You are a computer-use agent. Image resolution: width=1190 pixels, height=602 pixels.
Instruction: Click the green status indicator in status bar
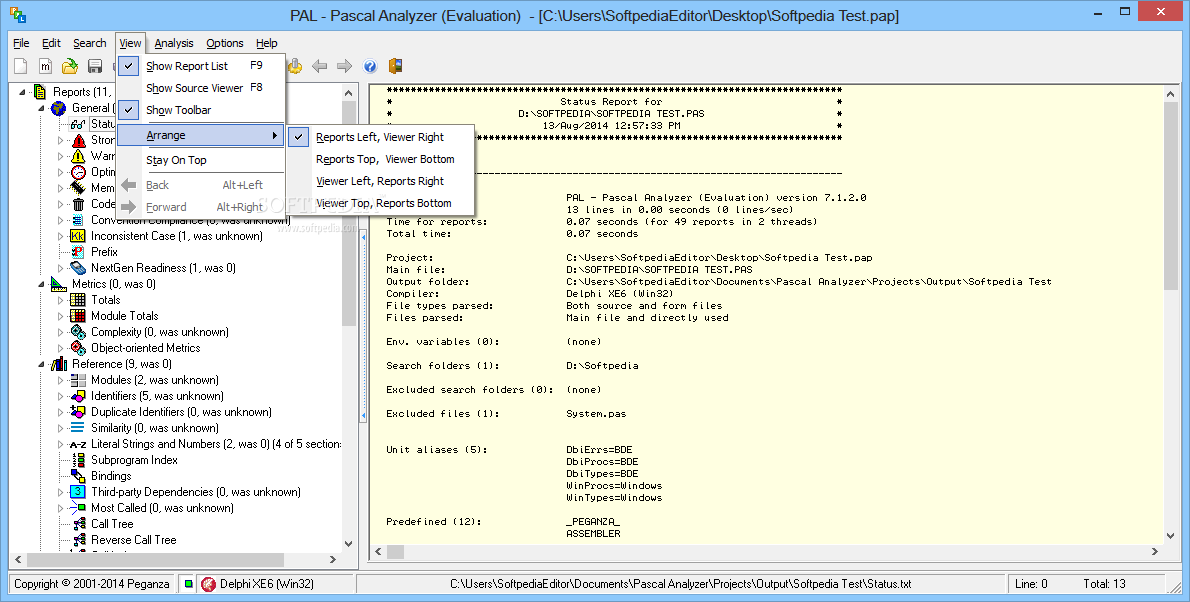point(188,584)
